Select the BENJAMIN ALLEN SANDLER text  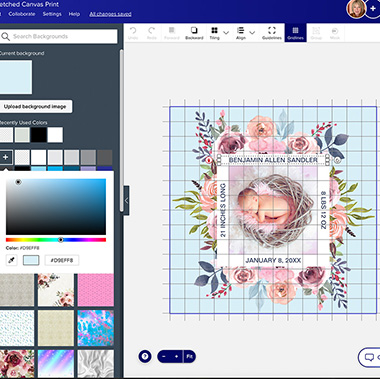pyautogui.click(x=273, y=160)
